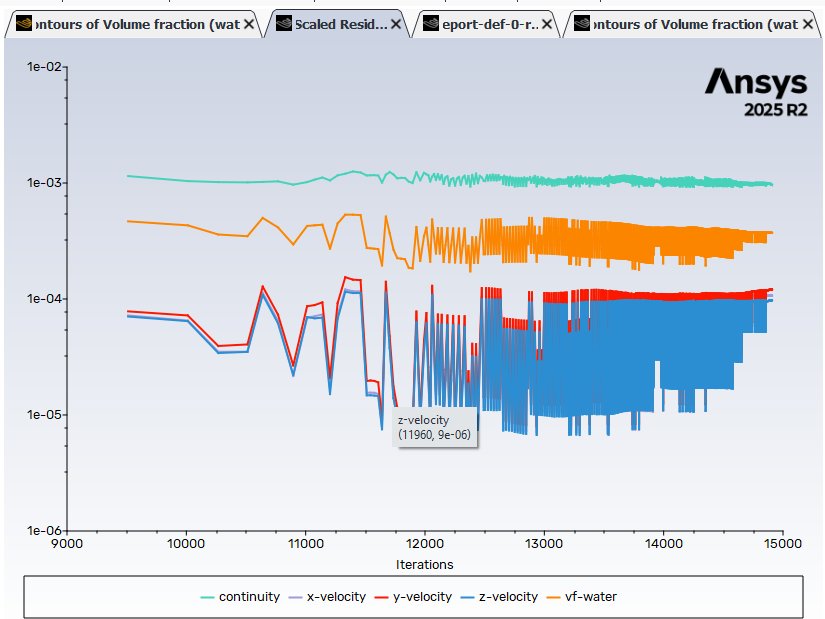
Task: Close the leftmost Contours of Volume fraction tab
Action: pyautogui.click(x=249, y=23)
